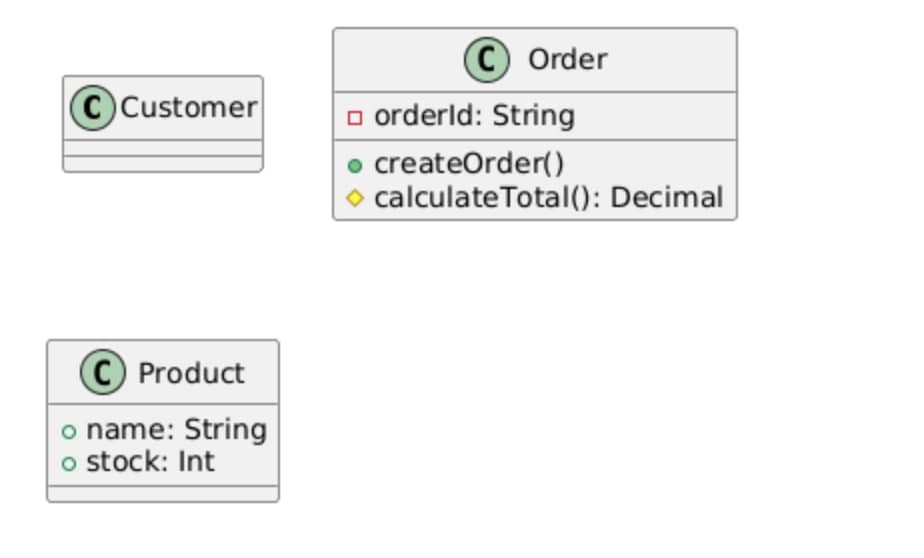Screen dimensions: 924x558
Task: Click the yellow protected diamond beside calculateTotal()
Action: point(355,198)
